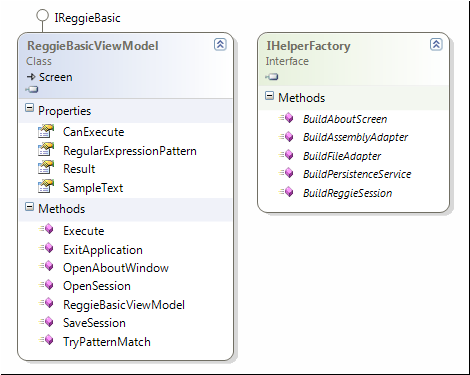
Task: Select the BuildAssemblyAdapter method name
Action: tap(355, 137)
